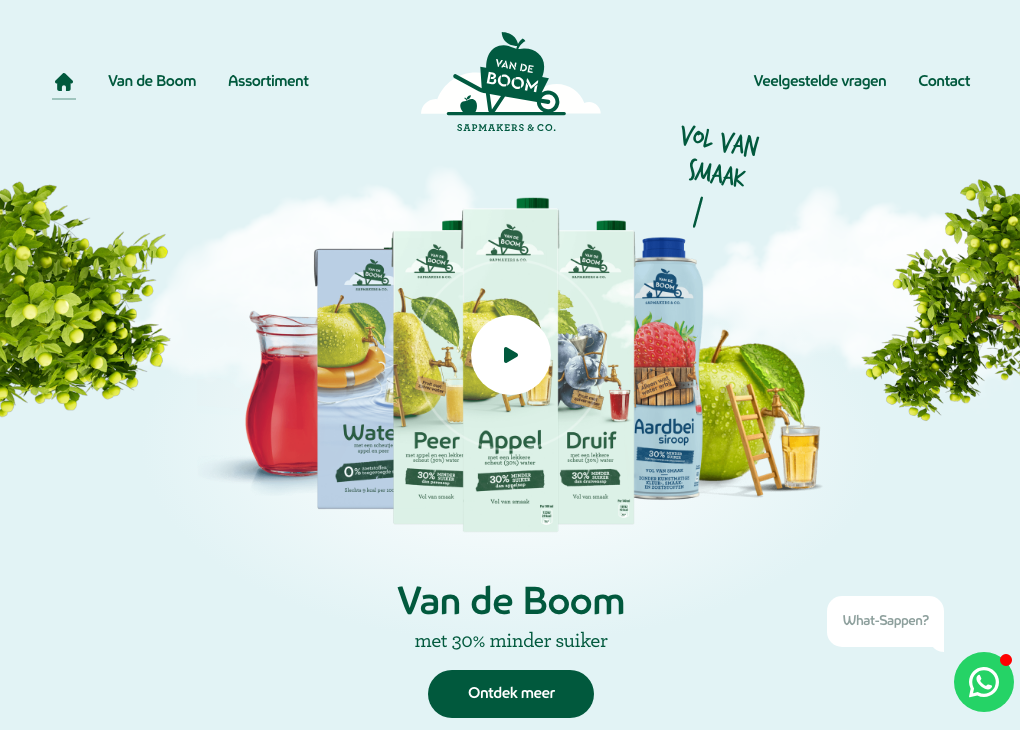This screenshot has width=1020, height=730.
Task: Open the Assortiment page
Action: coord(268,81)
